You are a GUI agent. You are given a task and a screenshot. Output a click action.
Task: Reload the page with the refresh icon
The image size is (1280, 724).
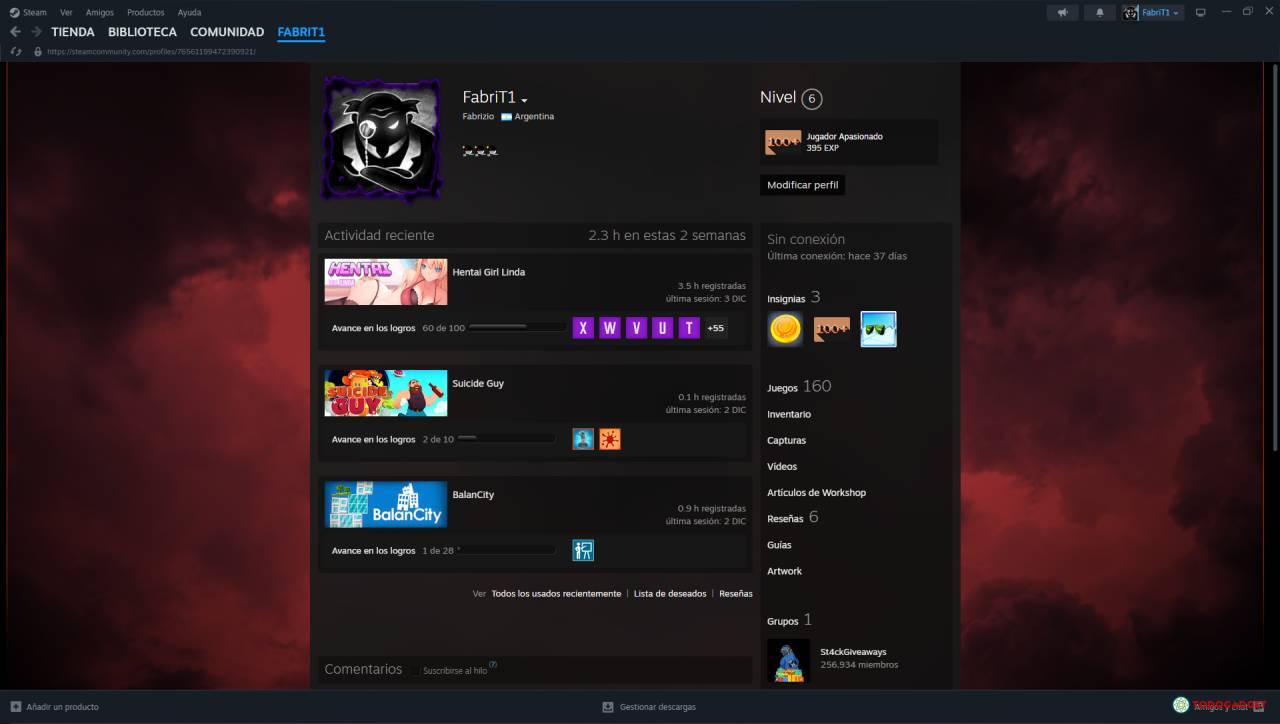click(16, 51)
